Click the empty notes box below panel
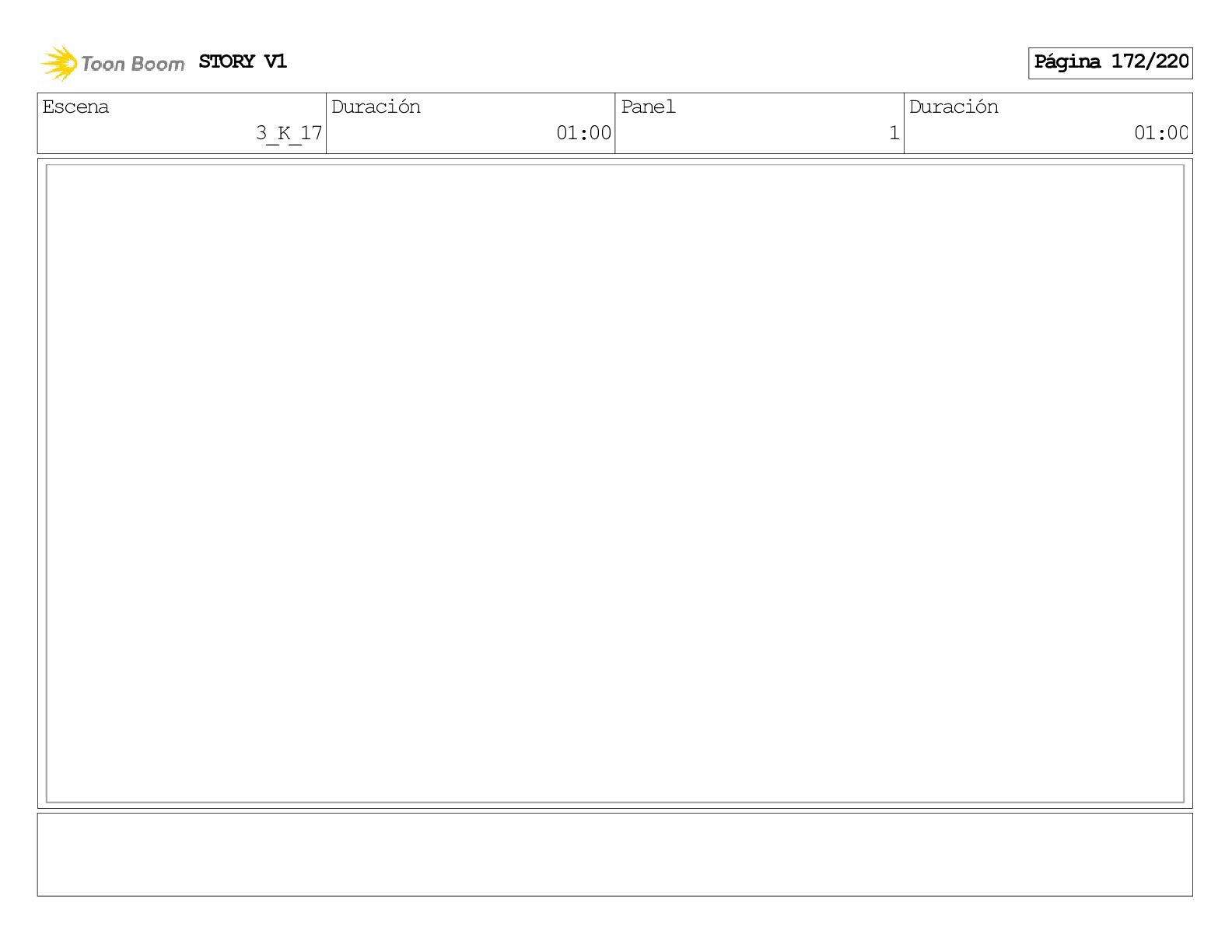The width and height of the screenshot is (1232, 952). [x=615, y=855]
